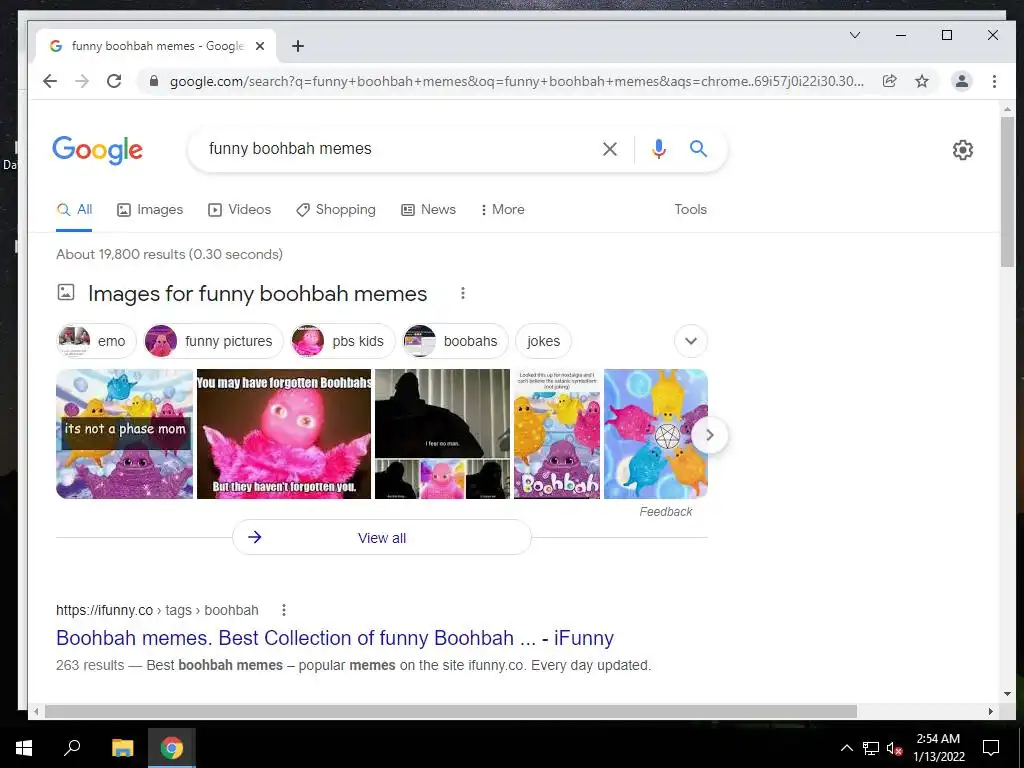Click the browser forward arrow

[x=82, y=81]
